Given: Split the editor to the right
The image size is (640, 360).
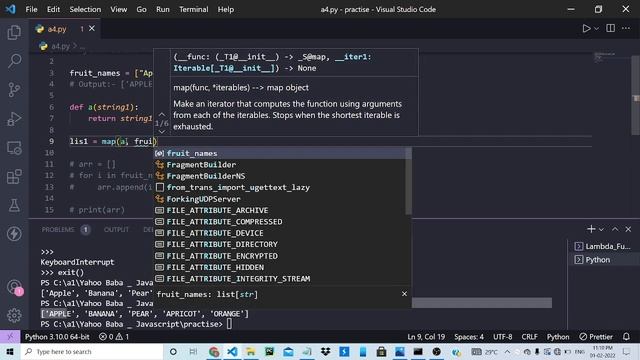Looking at the screenshot, I should coord(611,28).
